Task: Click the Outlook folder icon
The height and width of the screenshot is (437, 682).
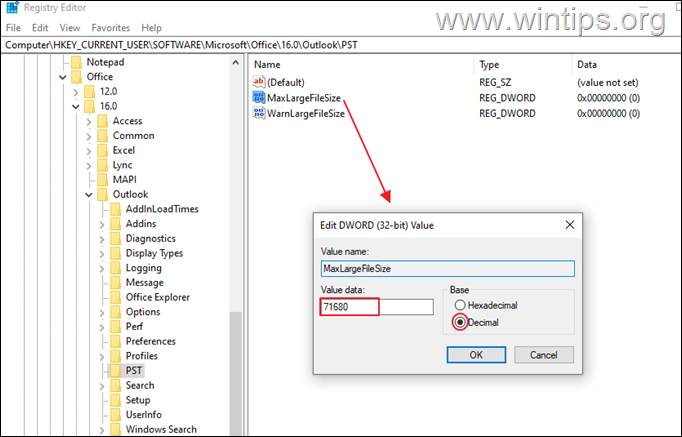Action: pos(102,194)
